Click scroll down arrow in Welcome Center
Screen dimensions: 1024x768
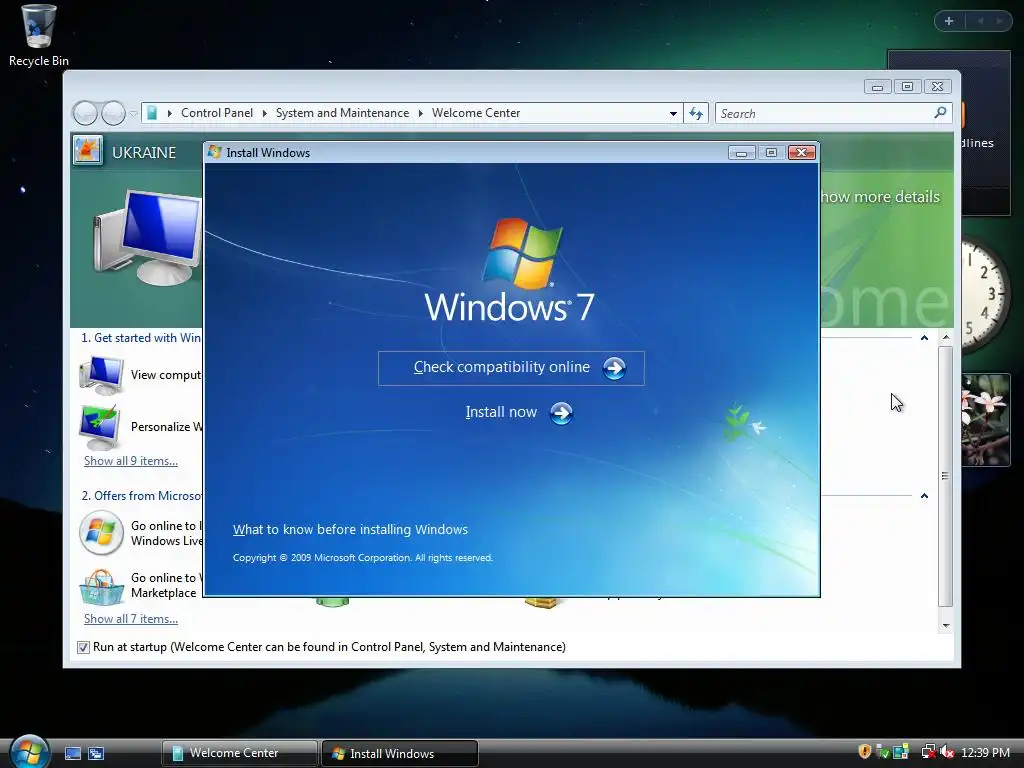click(x=946, y=626)
